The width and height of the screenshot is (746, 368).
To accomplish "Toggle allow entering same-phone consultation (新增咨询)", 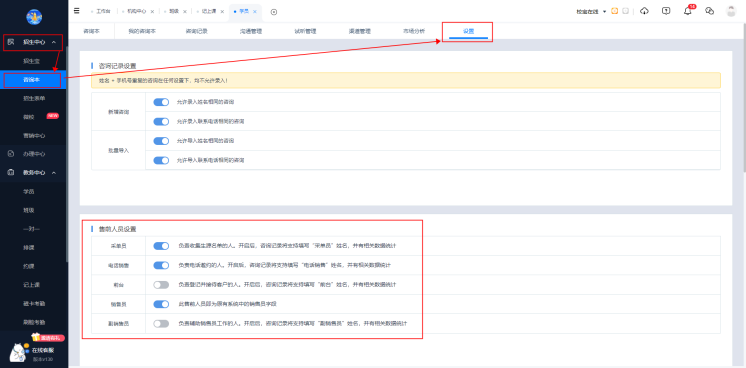I will [161, 121].
